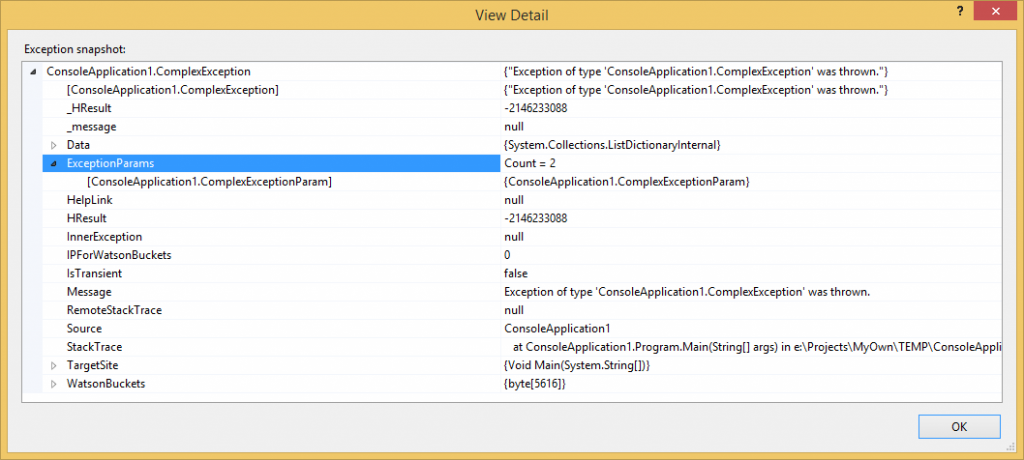Collapse the ExceptionParams node
The image size is (1024, 460).
[54, 163]
